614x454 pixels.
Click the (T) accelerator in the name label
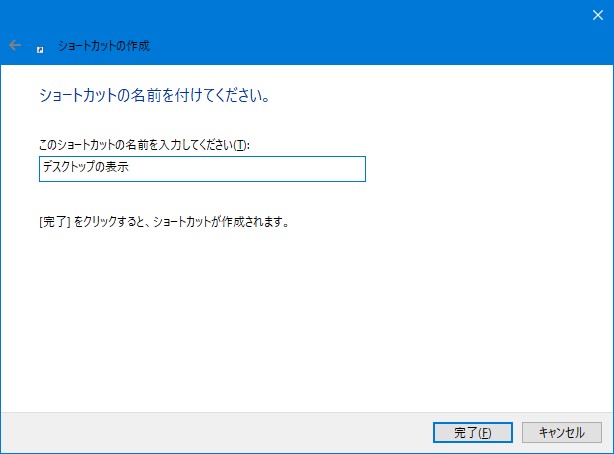[240, 146]
